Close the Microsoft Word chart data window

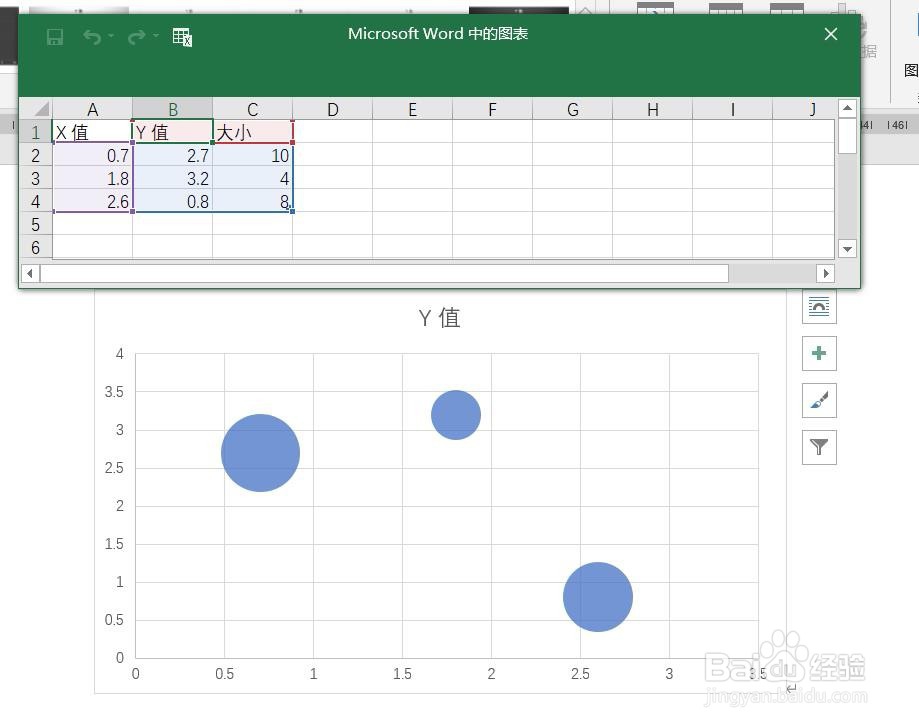pos(830,34)
